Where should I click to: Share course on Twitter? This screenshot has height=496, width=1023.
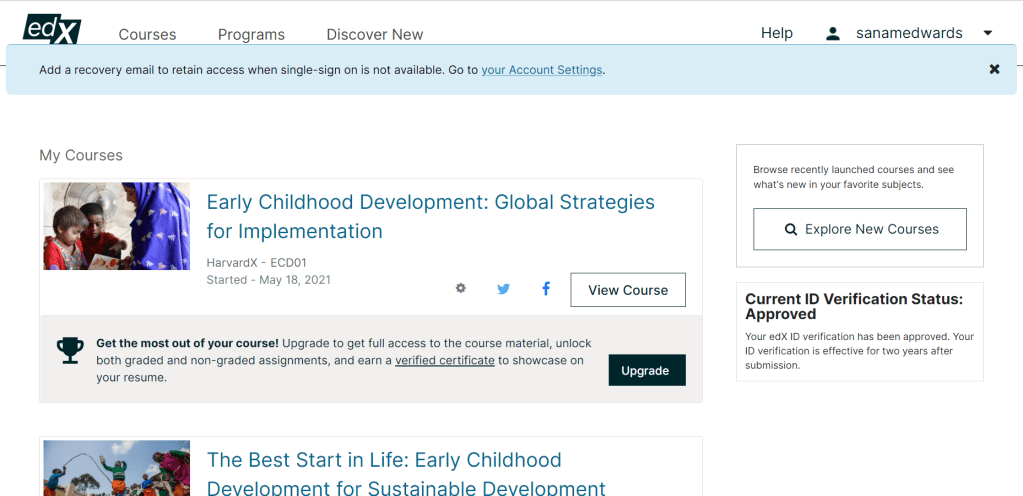tap(503, 289)
